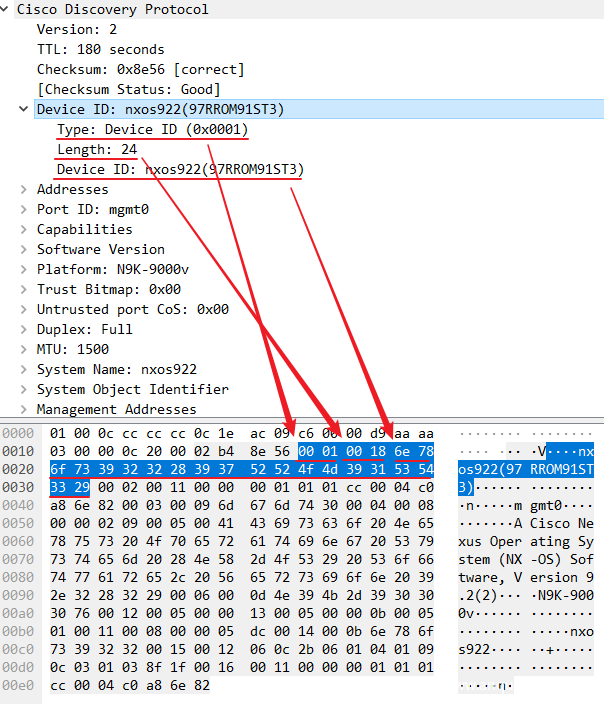Expand the Duplex: Full field
Screen dimensions: 604x704
24,329
